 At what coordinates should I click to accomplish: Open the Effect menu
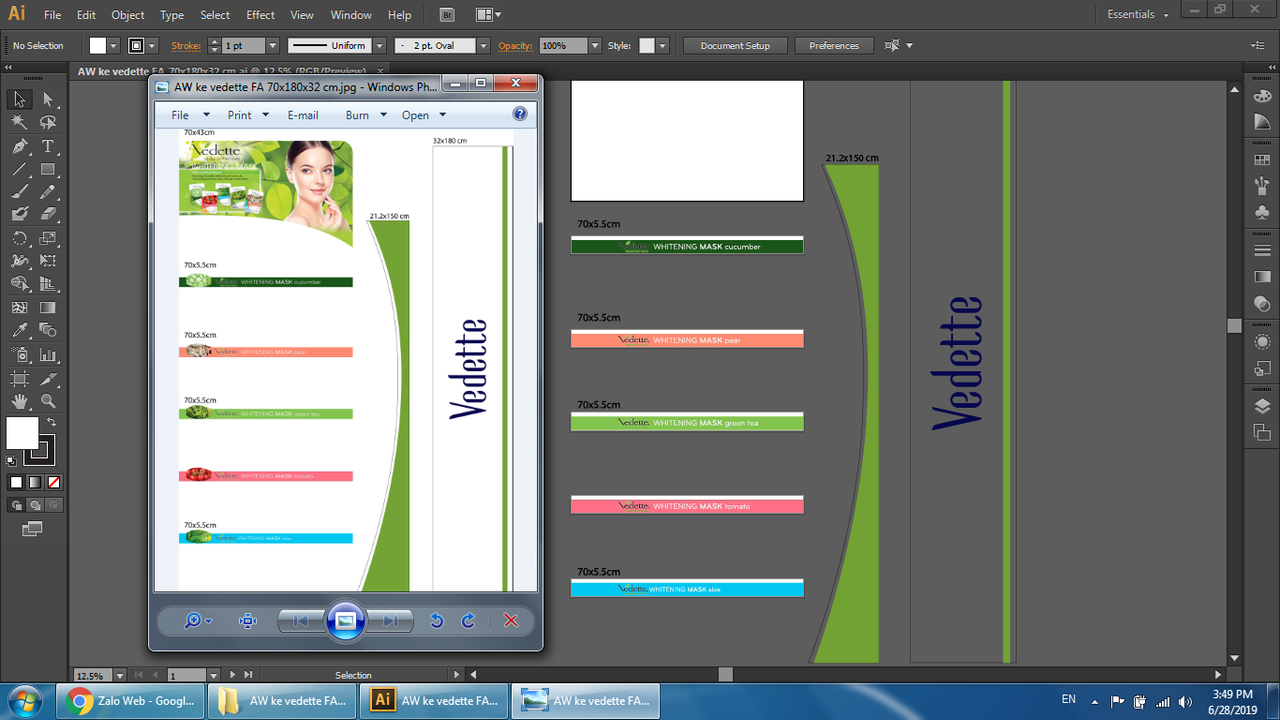(261, 15)
